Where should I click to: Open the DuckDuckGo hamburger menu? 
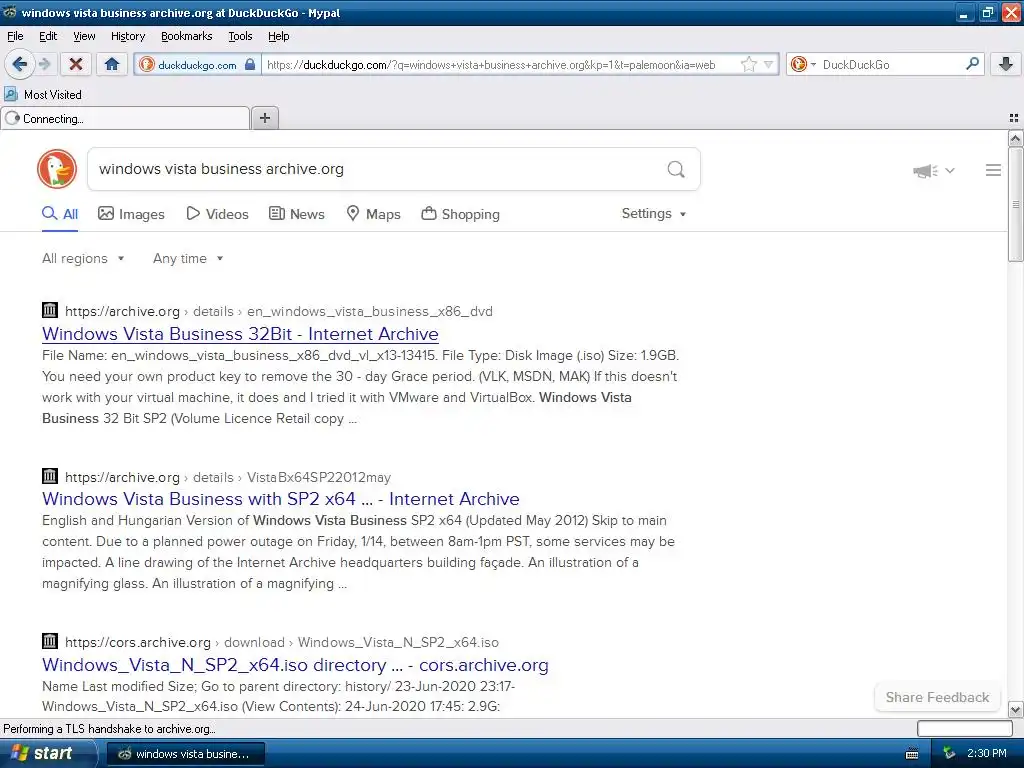point(993,170)
